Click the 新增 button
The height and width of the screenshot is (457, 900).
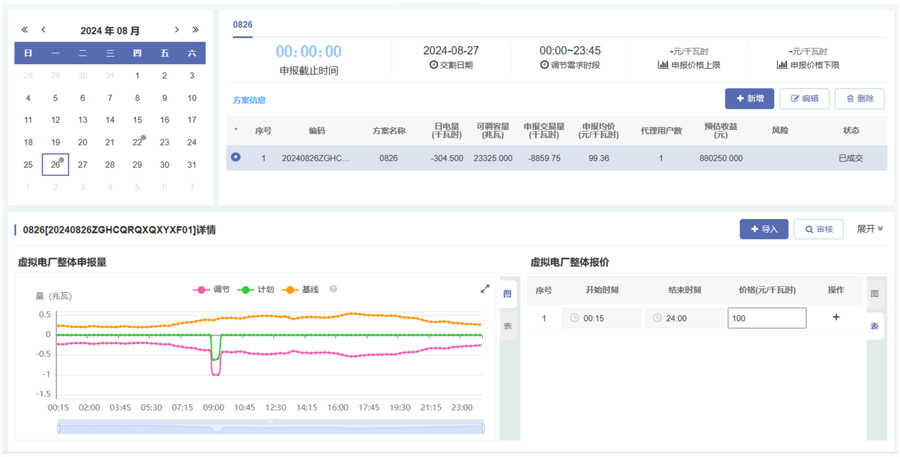749,98
